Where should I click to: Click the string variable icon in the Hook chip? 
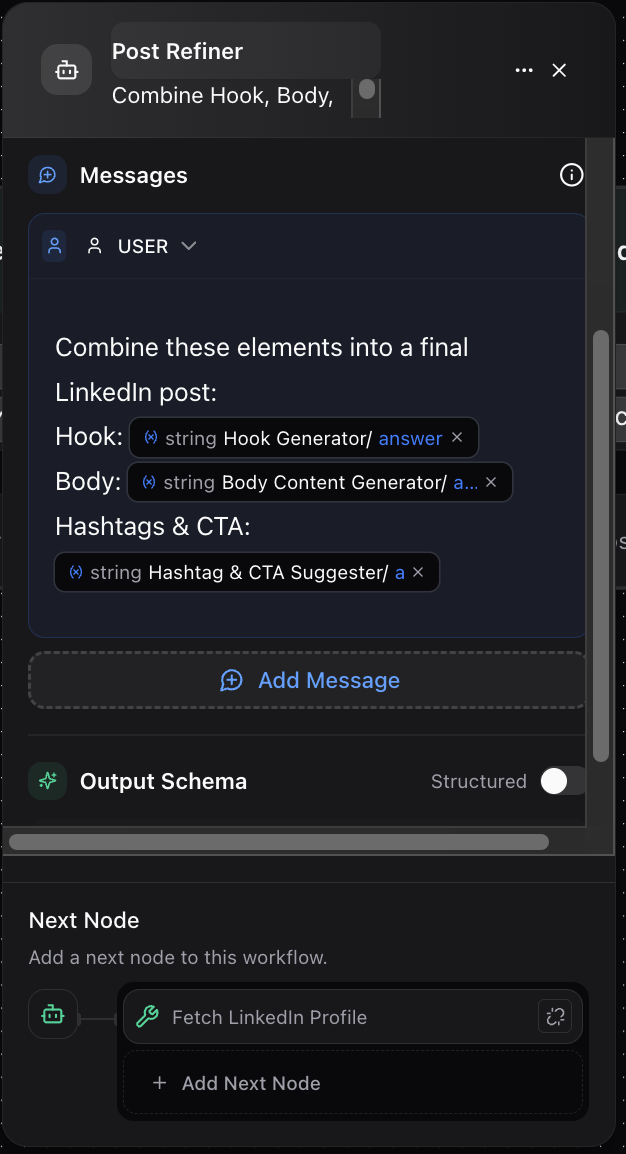[149, 437]
